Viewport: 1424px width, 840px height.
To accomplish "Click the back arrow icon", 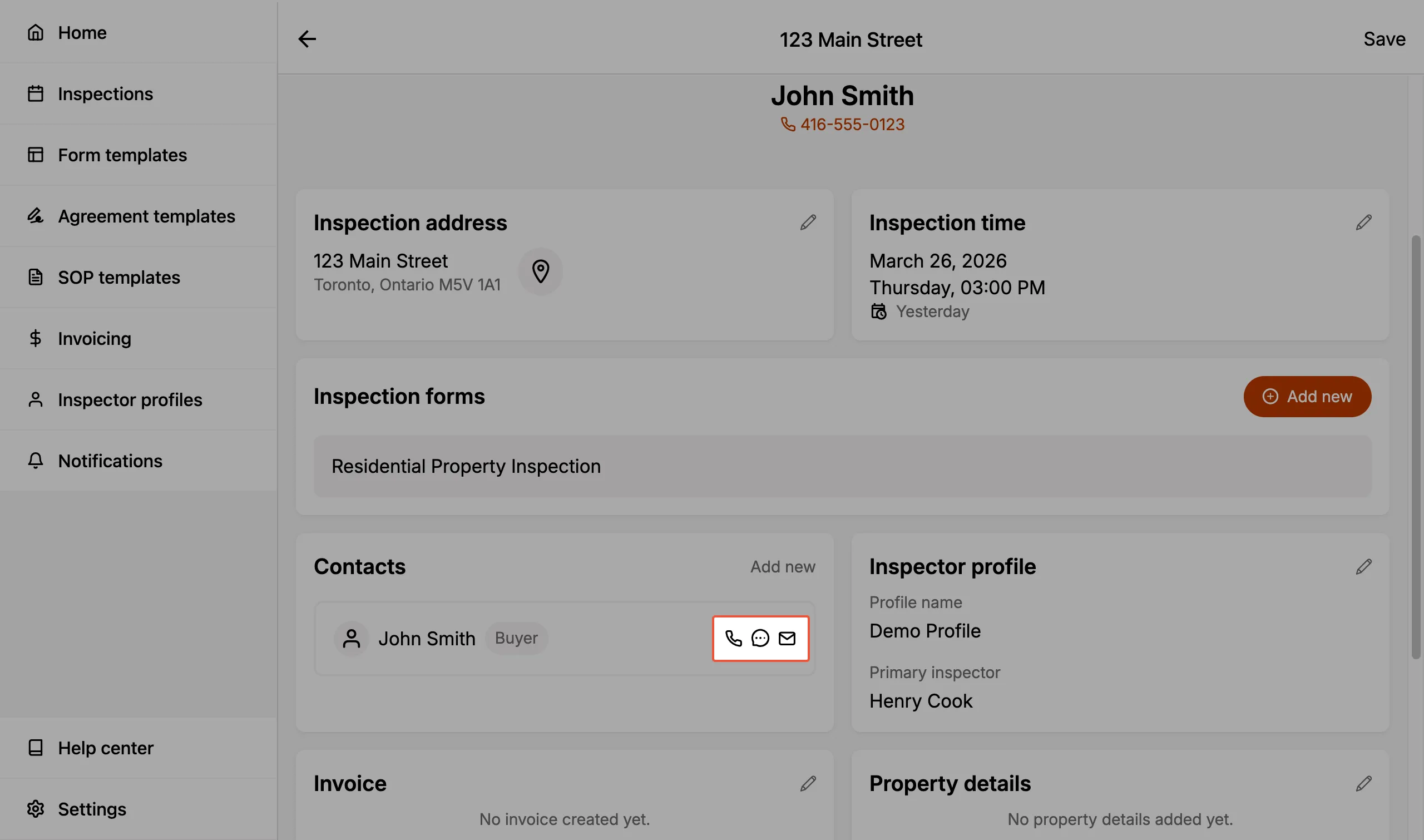I will pos(306,39).
